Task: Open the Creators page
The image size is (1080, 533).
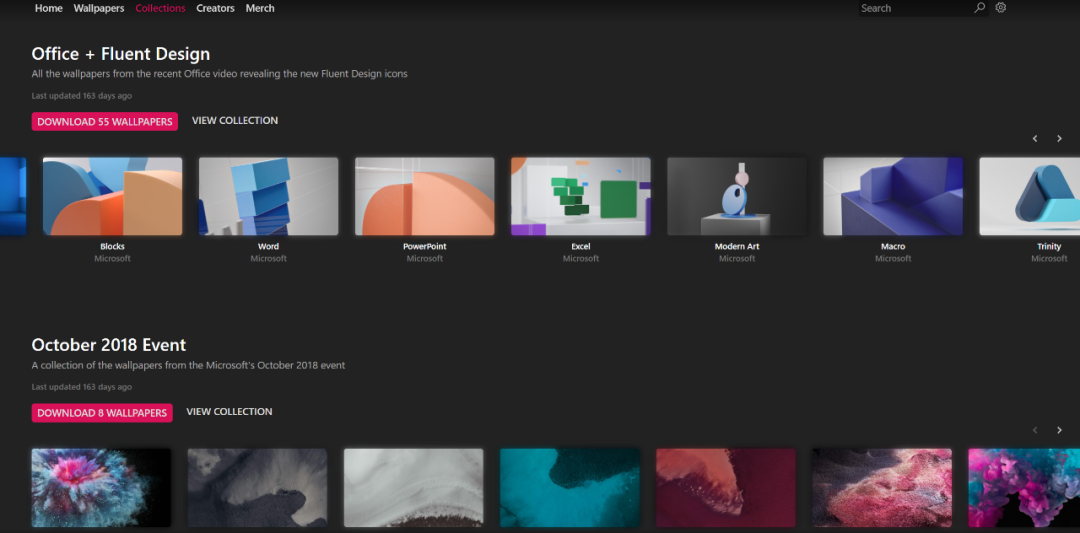Action: [x=216, y=8]
